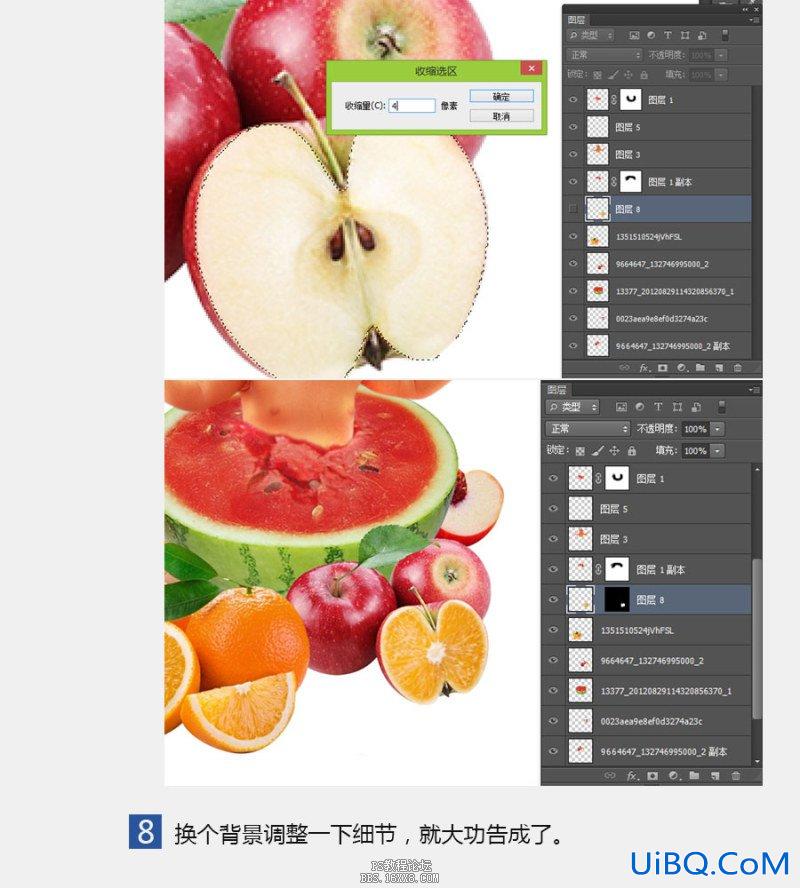Viewport: 800px width, 888px height.
Task: Open upper Layers panel flyout menu
Action: coord(755,20)
